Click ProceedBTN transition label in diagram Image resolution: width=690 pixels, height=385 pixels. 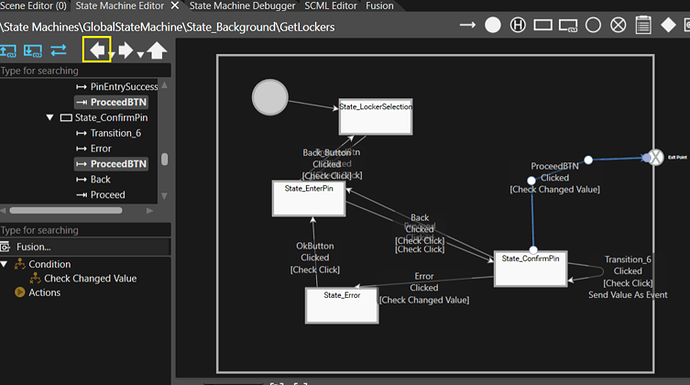[x=554, y=166]
